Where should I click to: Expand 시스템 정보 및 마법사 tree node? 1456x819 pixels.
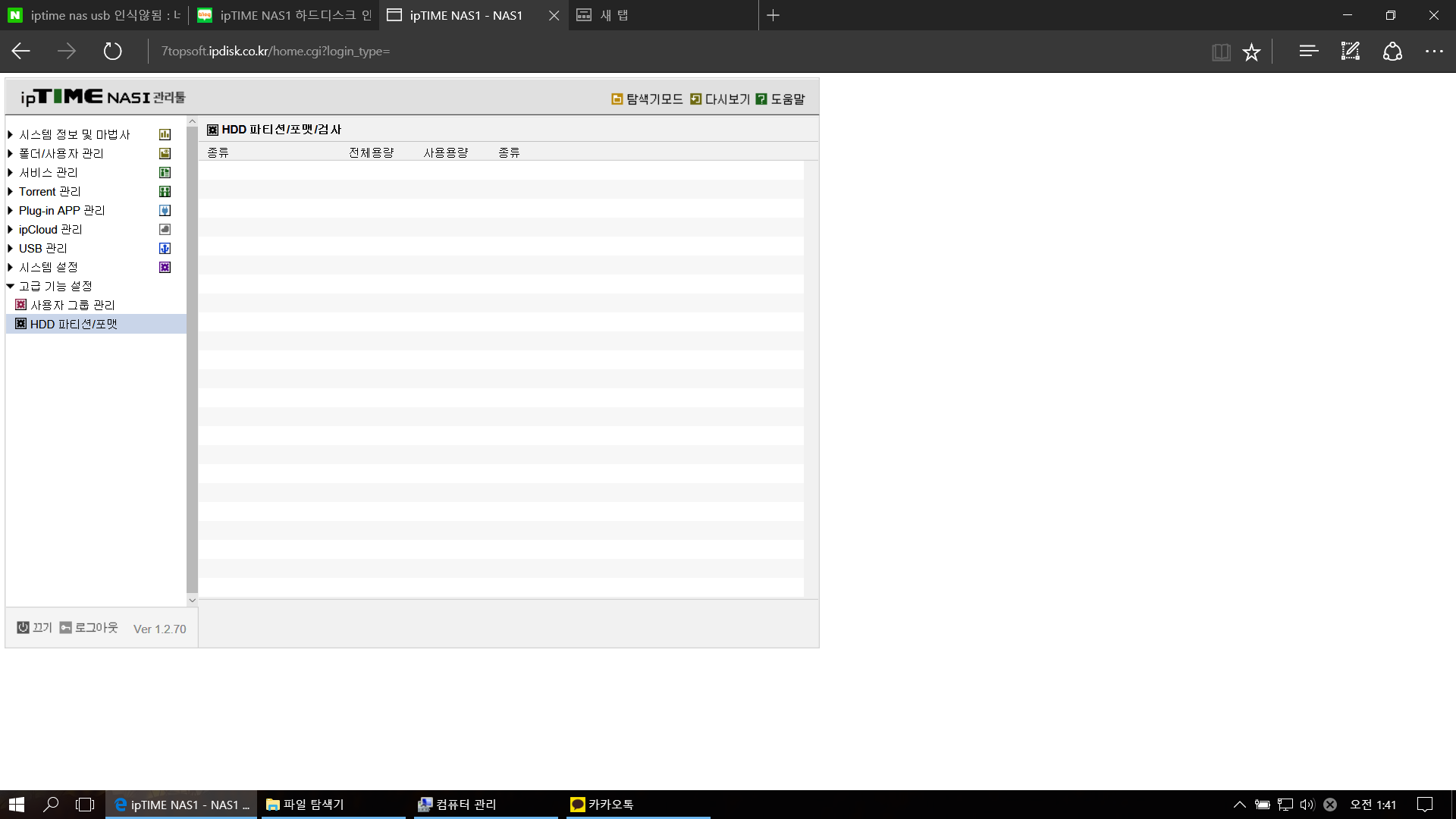(10, 134)
